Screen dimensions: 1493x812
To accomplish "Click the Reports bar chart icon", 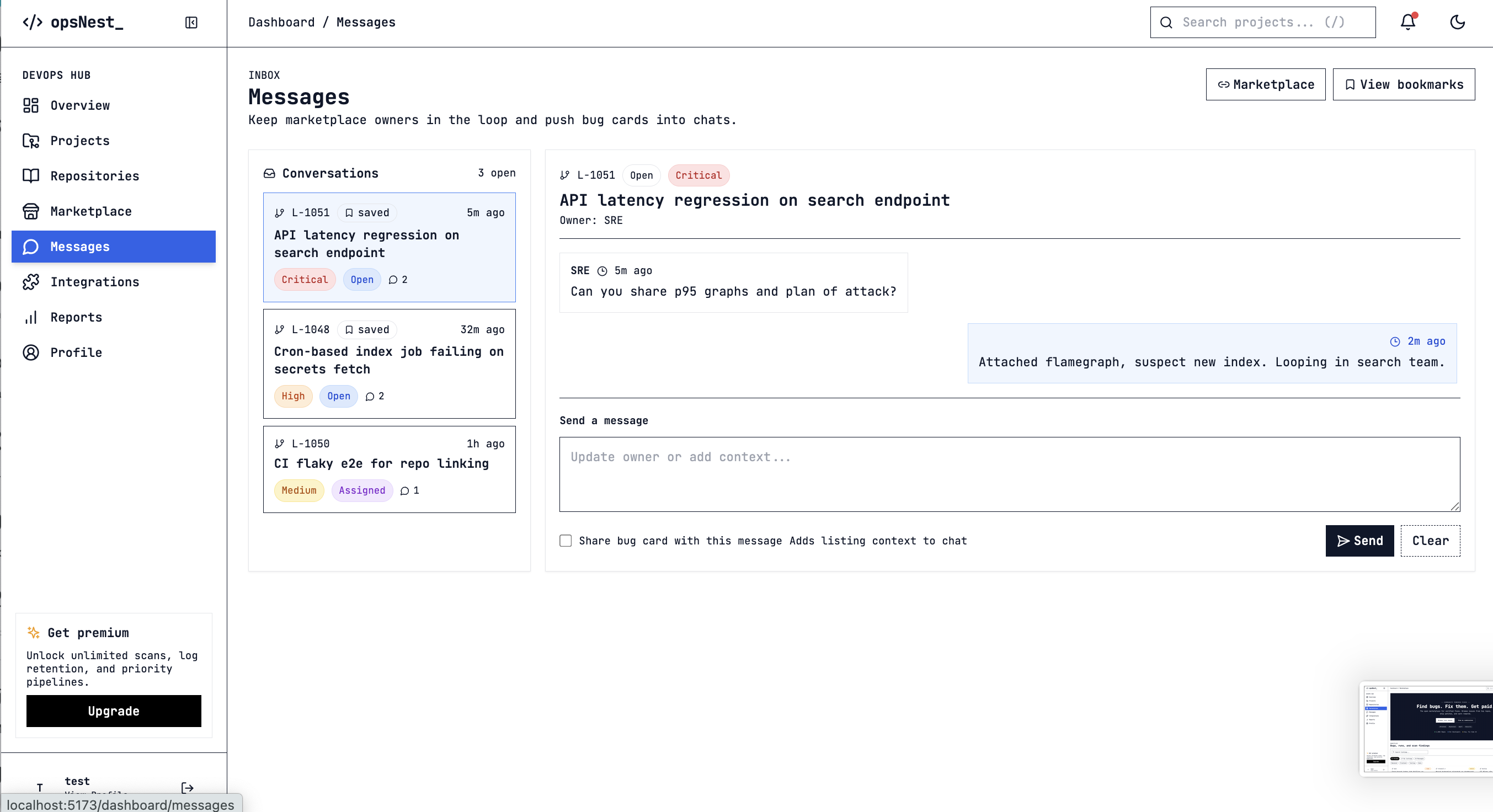I will point(31,317).
